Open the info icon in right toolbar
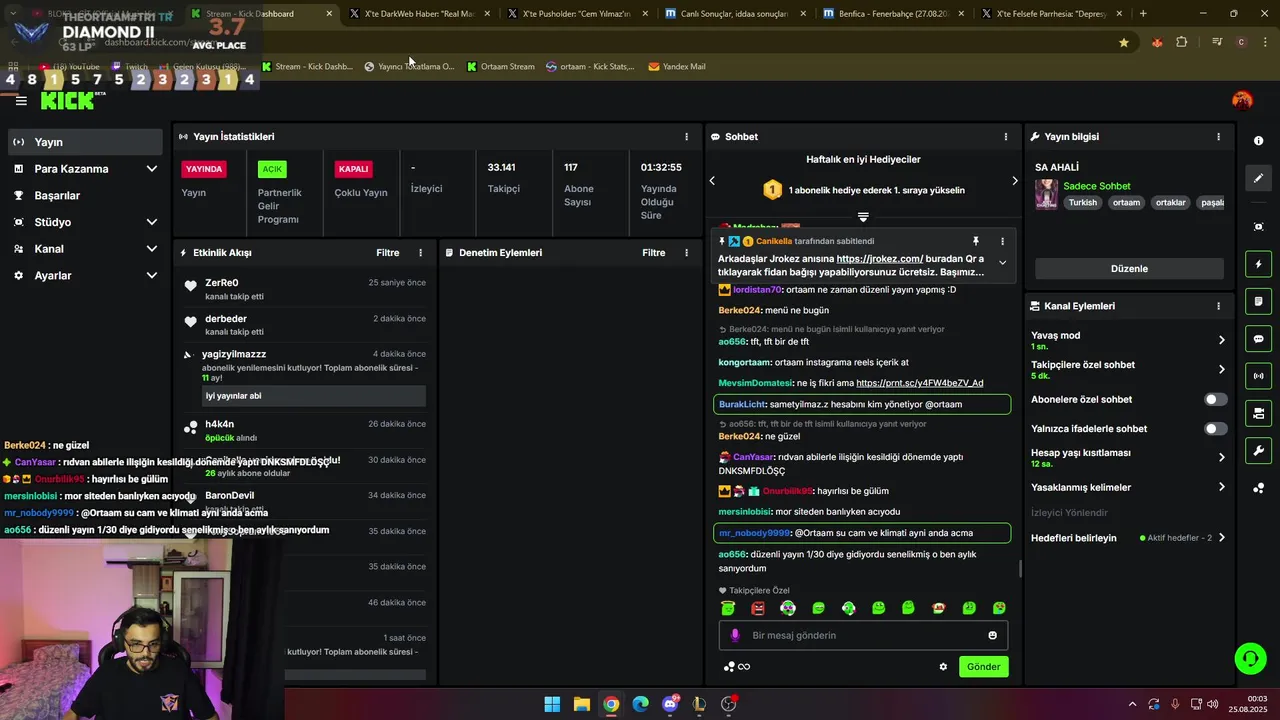The width and height of the screenshot is (1280, 720). pos(1258,141)
